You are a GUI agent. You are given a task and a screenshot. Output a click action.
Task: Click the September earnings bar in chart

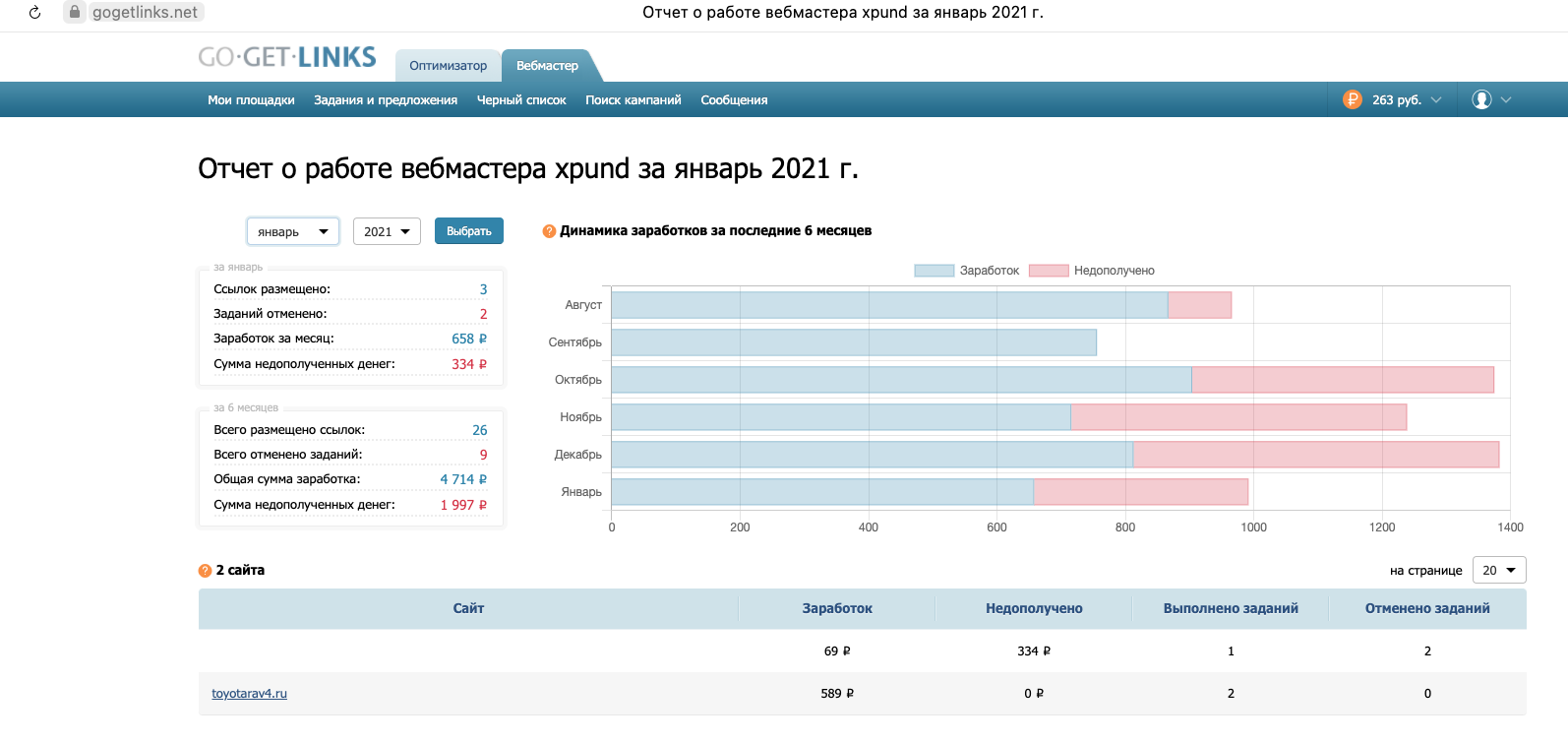pos(854,342)
